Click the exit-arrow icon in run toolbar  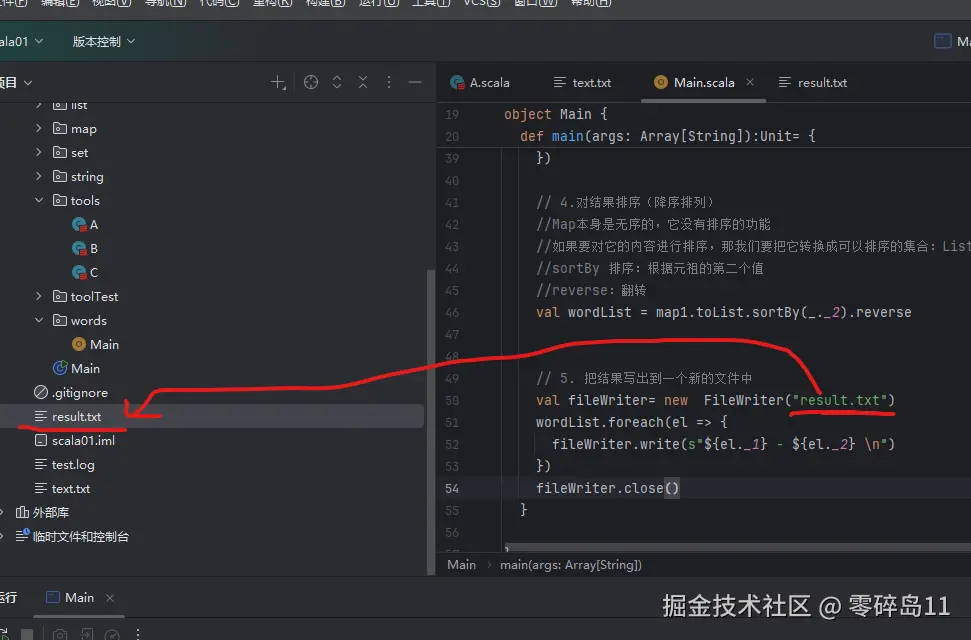(x=86, y=634)
